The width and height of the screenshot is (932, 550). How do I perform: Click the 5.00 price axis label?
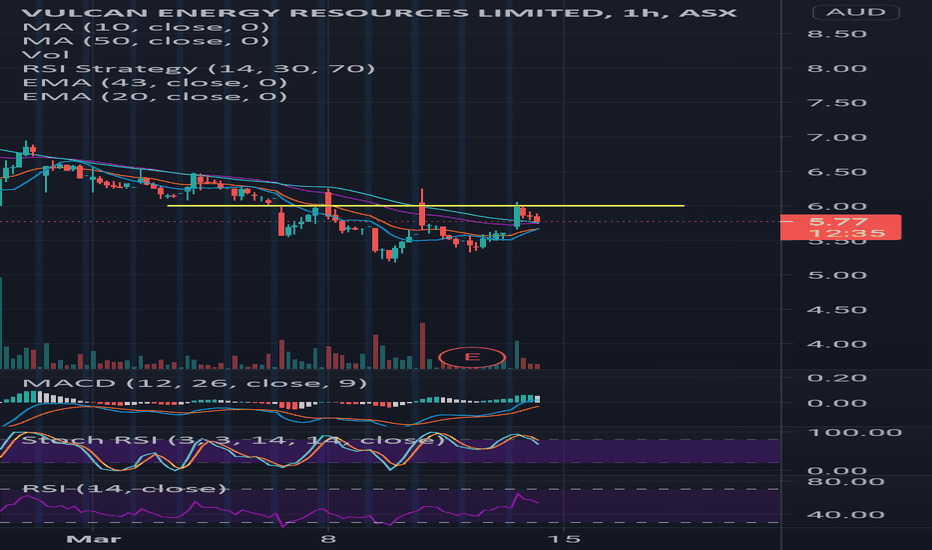pos(837,275)
